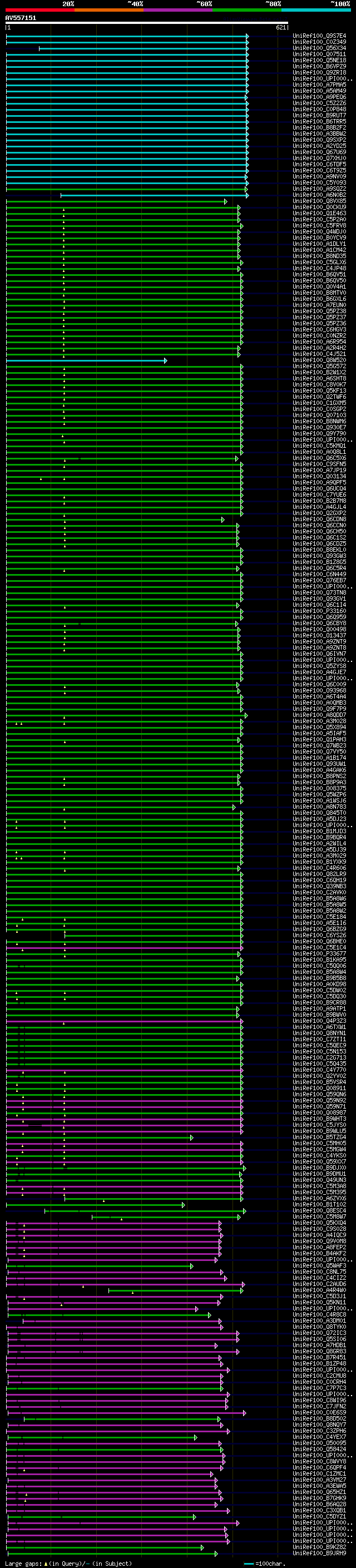Open hit UniRef100_Q9SXP2
The image size is (356, 1568).
click(x=319, y=140)
